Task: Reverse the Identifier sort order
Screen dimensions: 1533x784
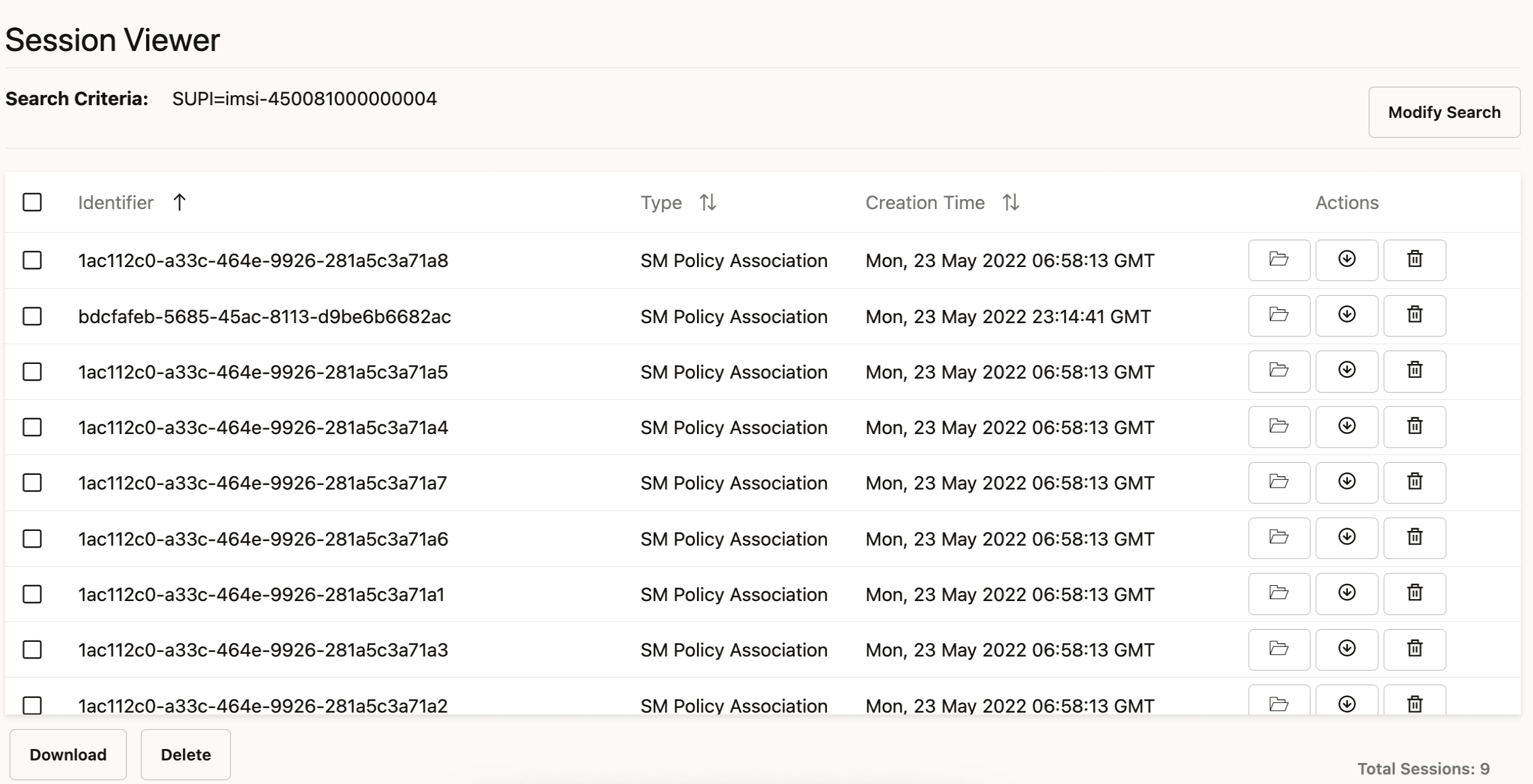Action: click(180, 202)
